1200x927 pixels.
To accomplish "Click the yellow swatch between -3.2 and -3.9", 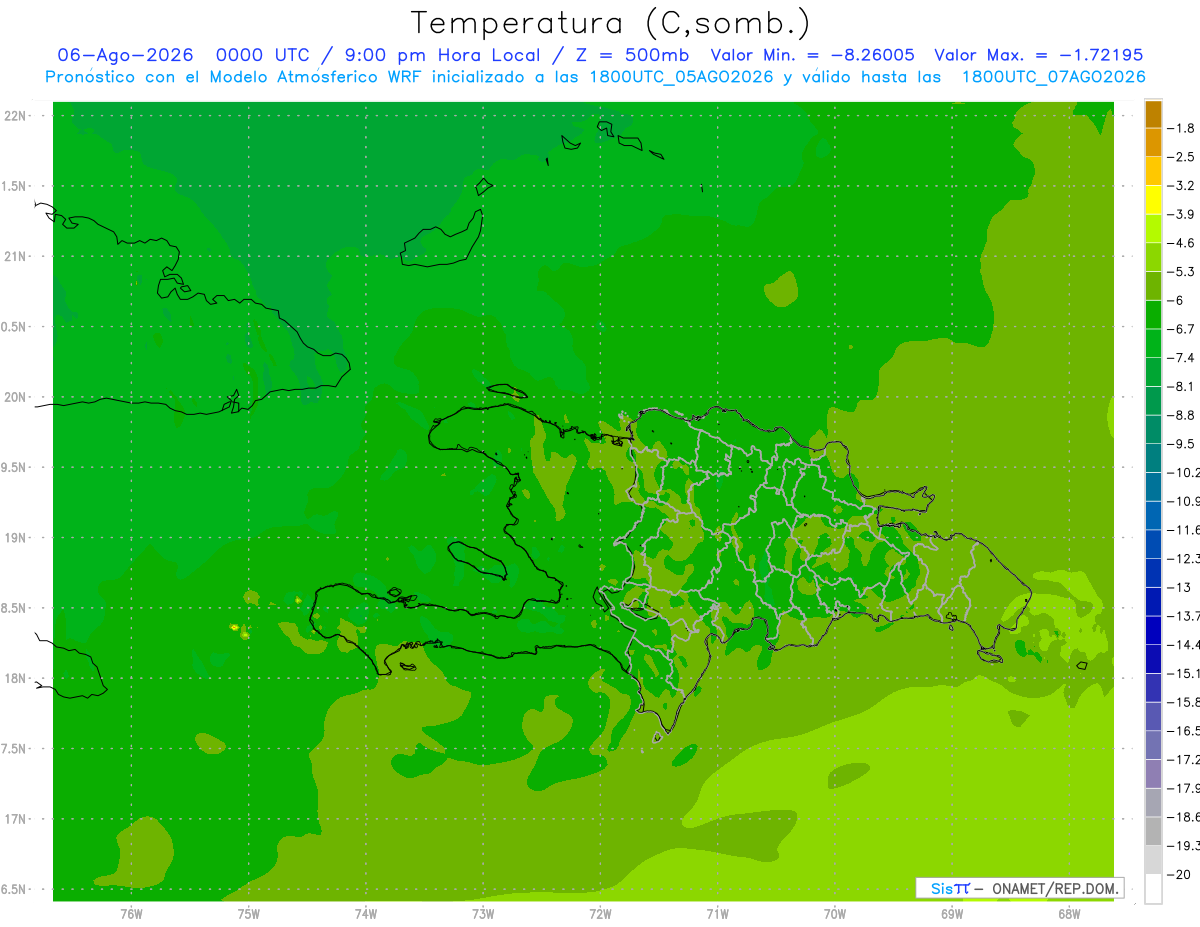I will (x=1153, y=200).
